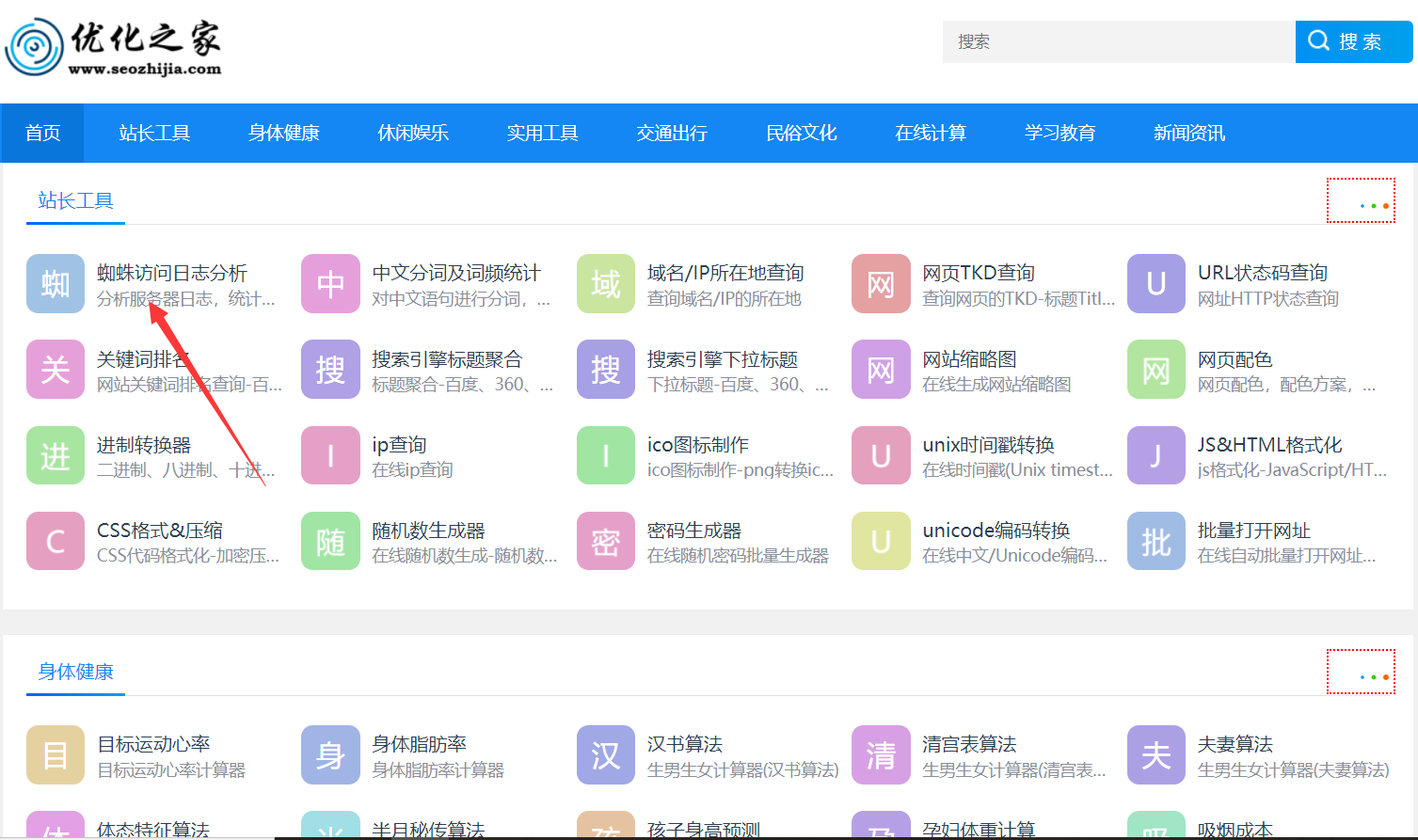
Task: Click the 目标运动心率 icon
Action: pyautogui.click(x=56, y=754)
